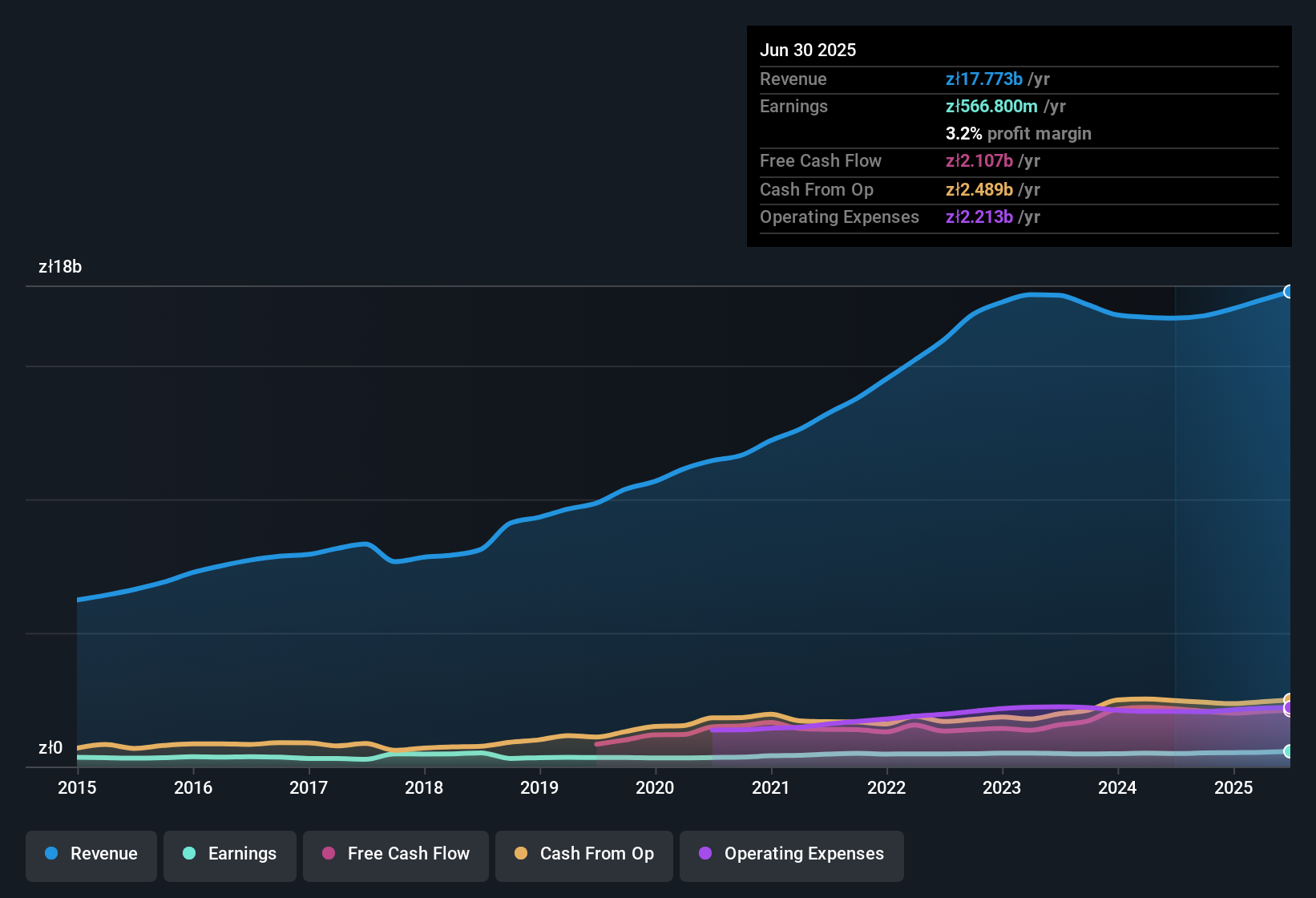This screenshot has height=898, width=1316.
Task: Click the blue Revenue legend dot icon
Action: (x=50, y=854)
